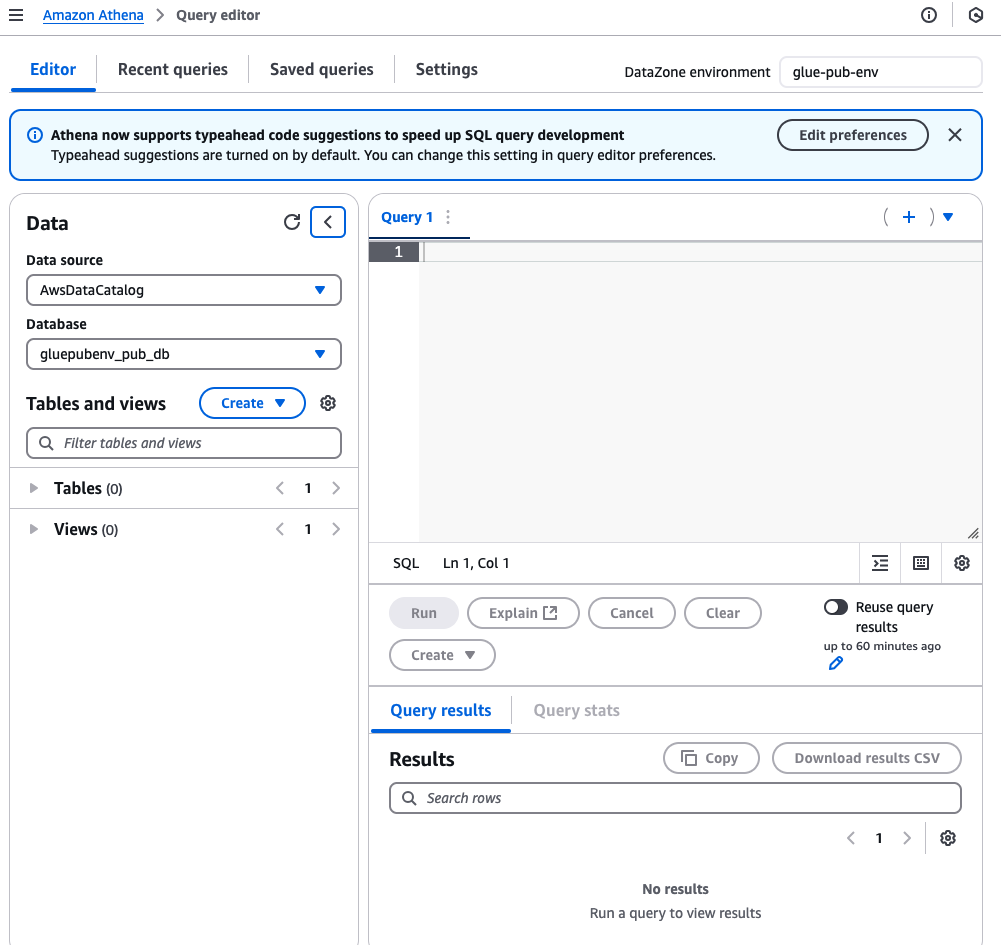Click the format query indent icon
Image resolution: width=1001 pixels, height=945 pixels.
click(x=880, y=563)
